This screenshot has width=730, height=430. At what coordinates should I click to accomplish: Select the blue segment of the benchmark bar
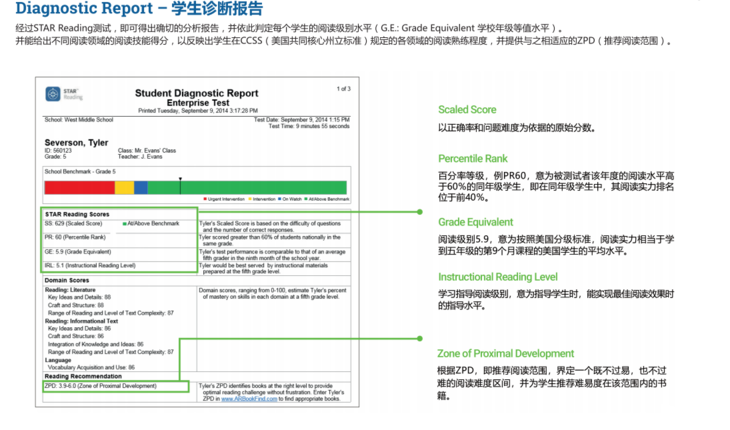point(141,188)
